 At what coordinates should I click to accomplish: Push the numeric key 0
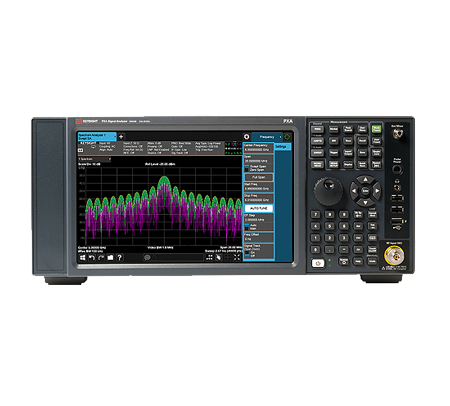(315, 249)
